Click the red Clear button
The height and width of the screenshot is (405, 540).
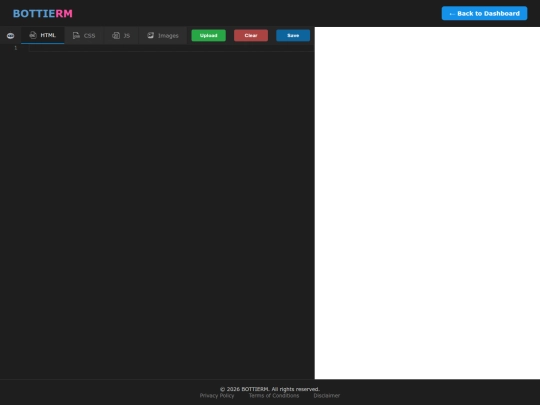[251, 35]
